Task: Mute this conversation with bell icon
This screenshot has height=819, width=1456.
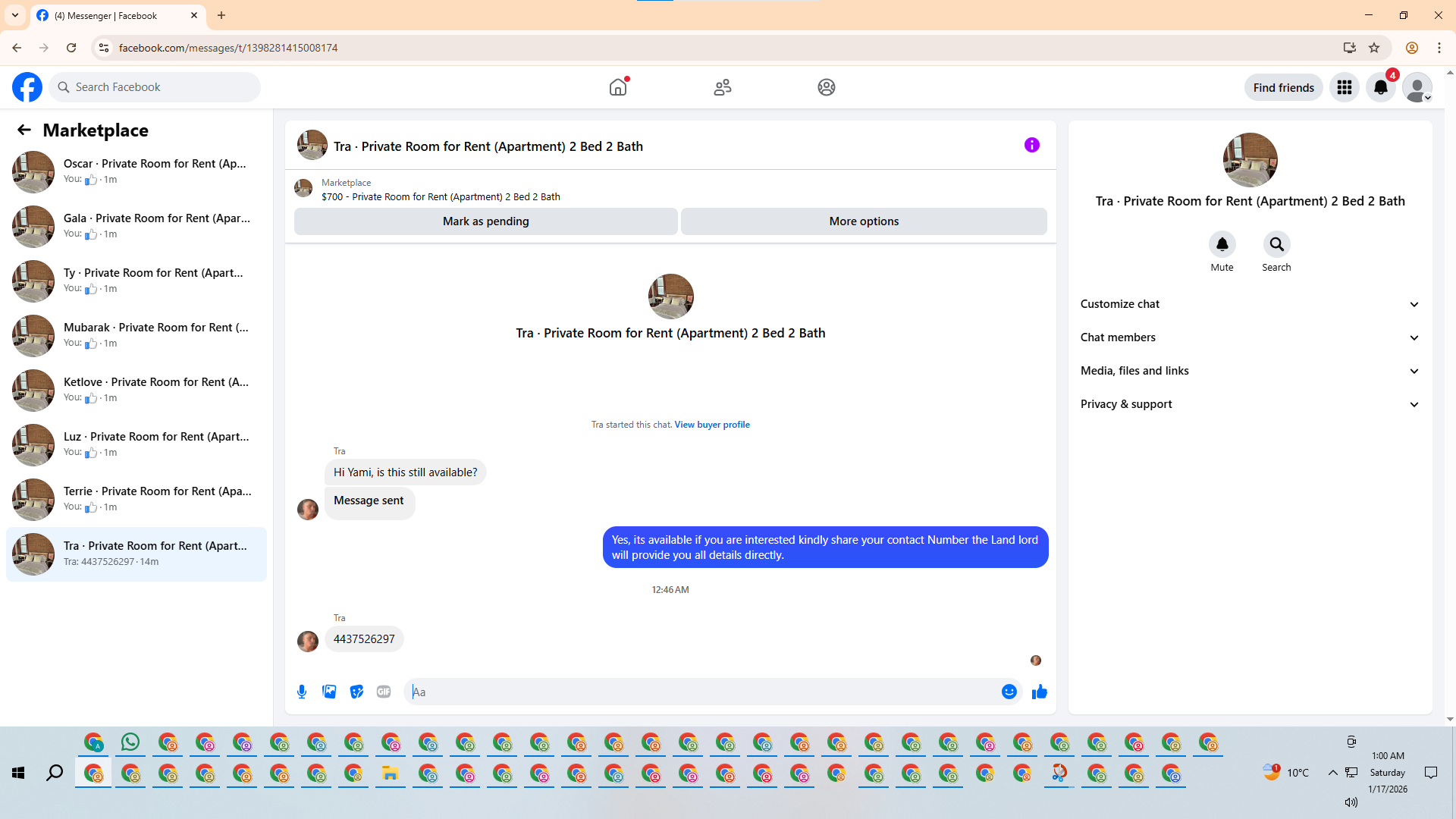Action: pyautogui.click(x=1222, y=244)
